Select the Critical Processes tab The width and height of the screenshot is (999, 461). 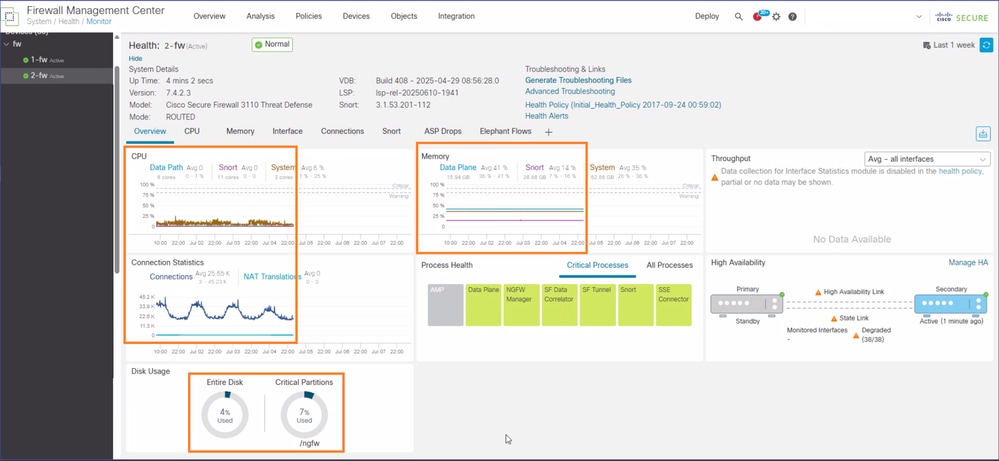click(x=598, y=265)
